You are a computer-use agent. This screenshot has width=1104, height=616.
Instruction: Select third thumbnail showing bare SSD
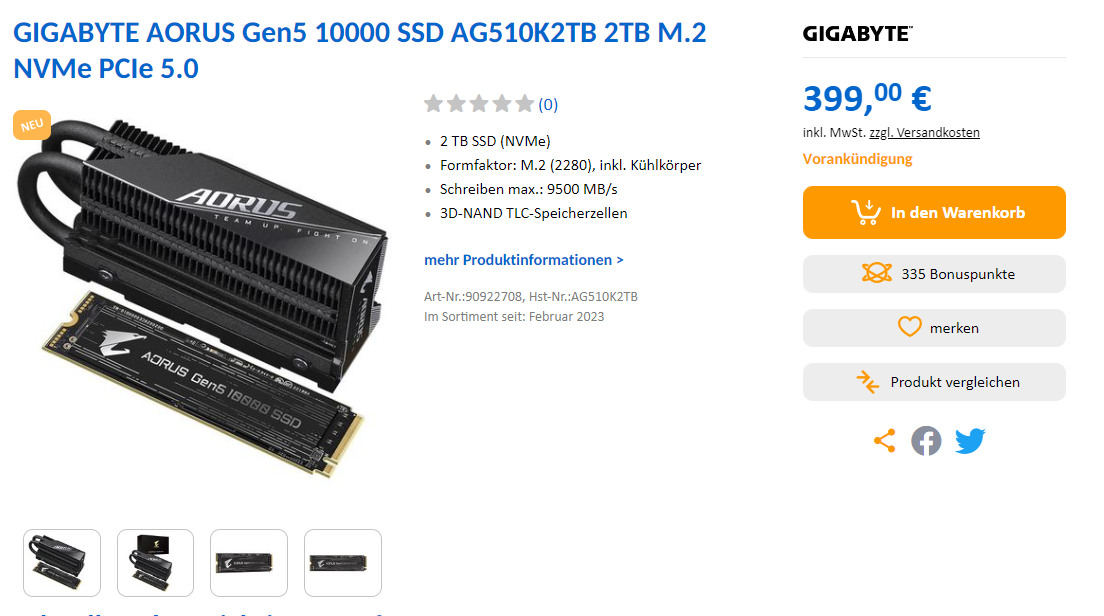pos(249,562)
